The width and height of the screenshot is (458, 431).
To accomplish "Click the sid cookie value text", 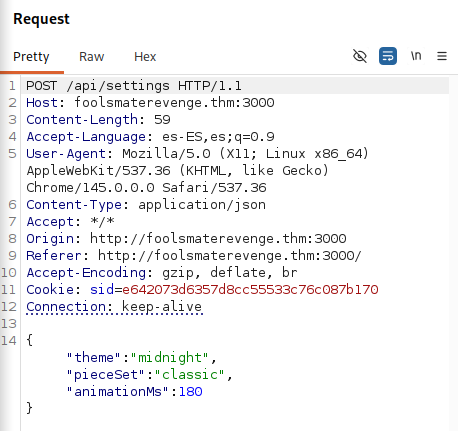I will point(250,289).
